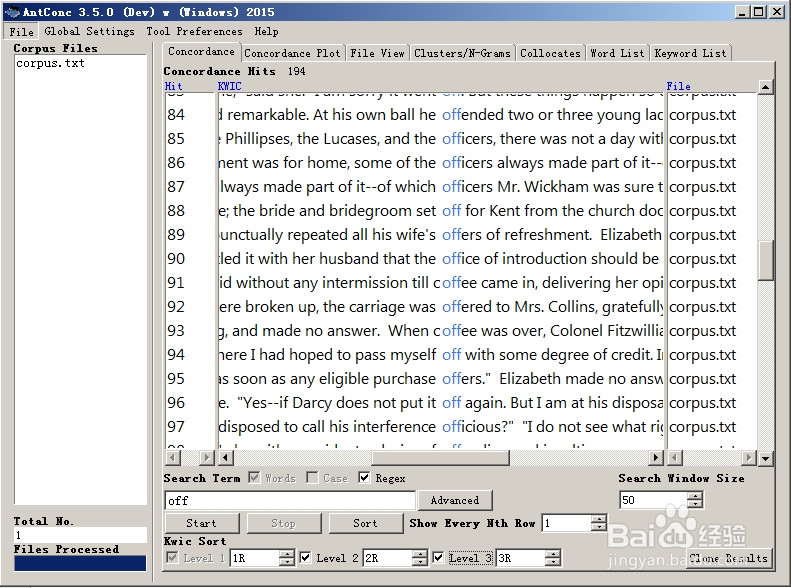
Task: Click the Start button
Action: pos(201,523)
